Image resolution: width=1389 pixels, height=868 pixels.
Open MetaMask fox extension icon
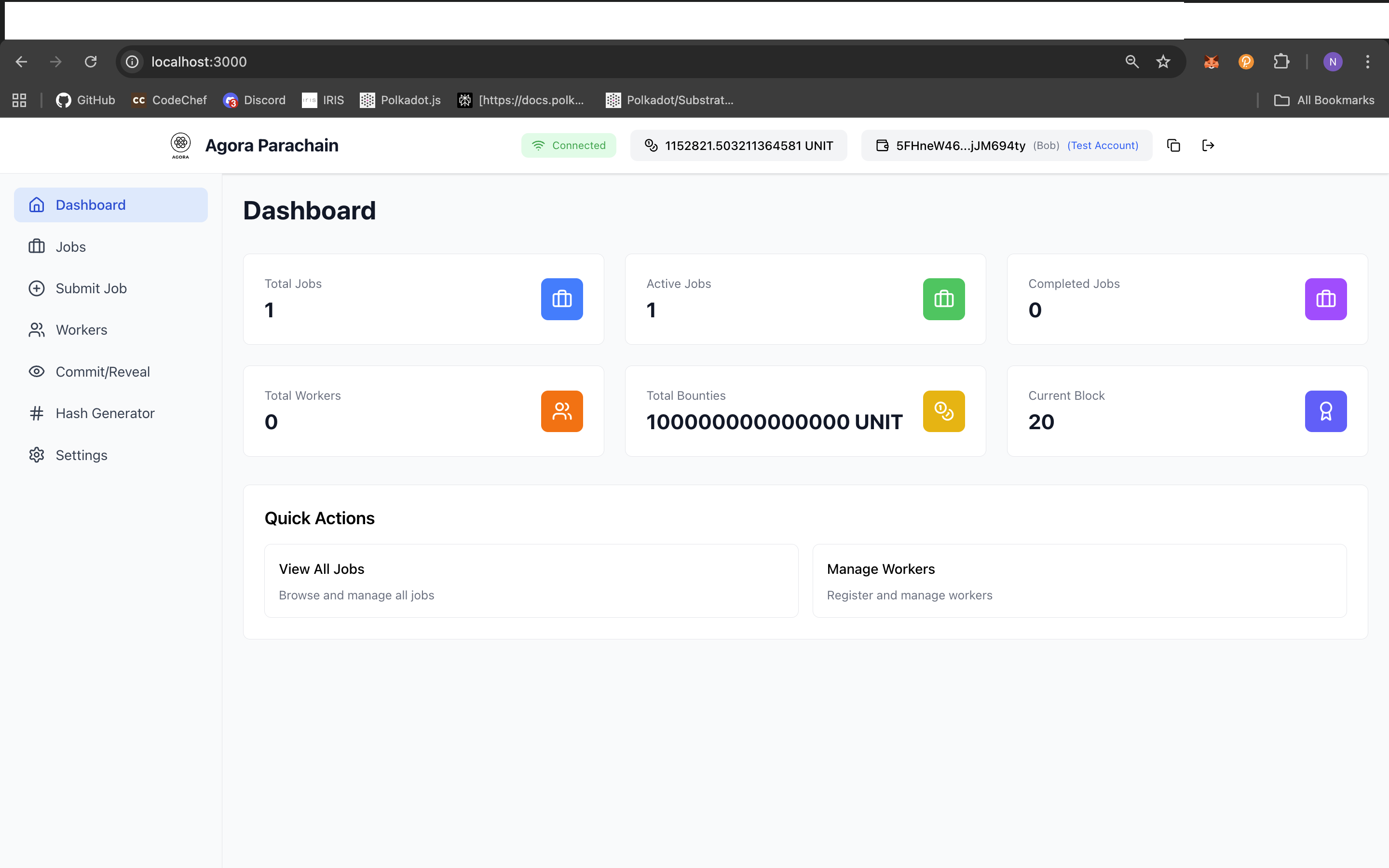tap(1211, 61)
